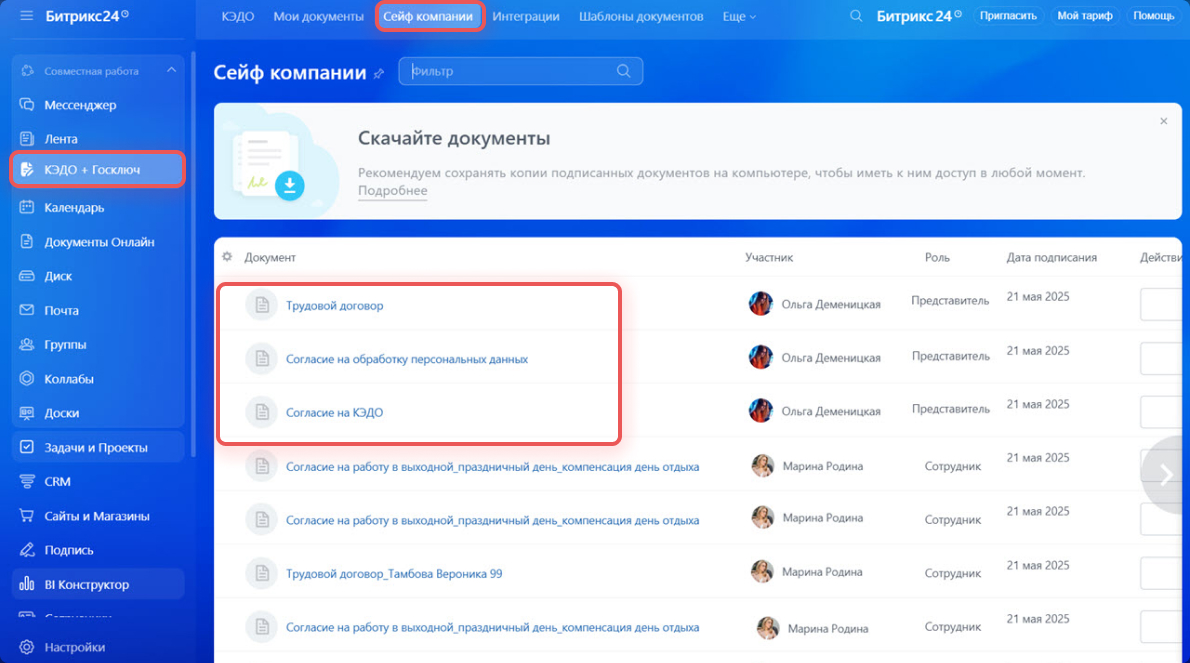Screen dimensions: 1190x663
Task: Click the document icon beside Согласие на КЭДО
Action: (x=262, y=413)
